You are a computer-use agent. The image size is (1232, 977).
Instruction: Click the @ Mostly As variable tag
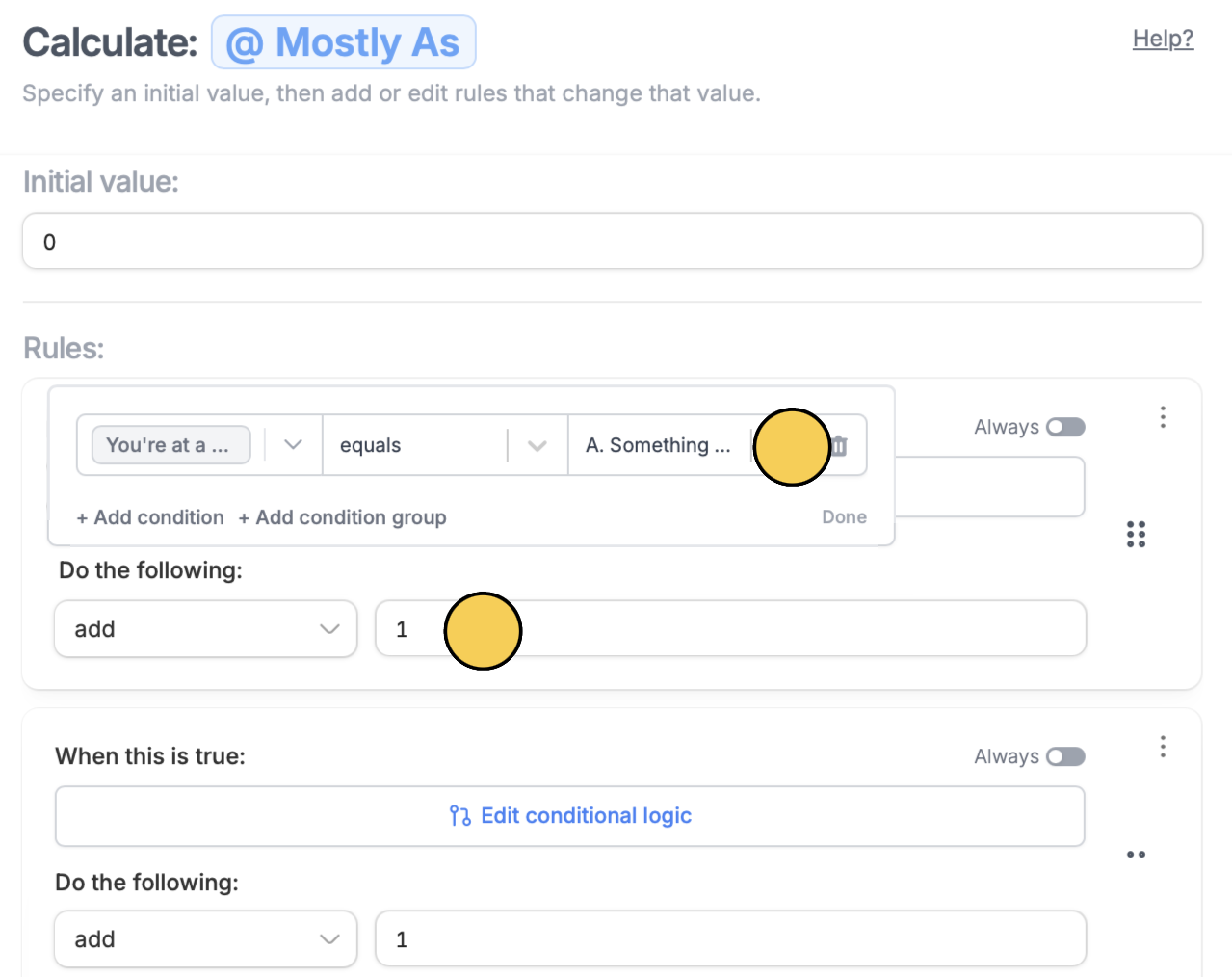[x=344, y=42]
